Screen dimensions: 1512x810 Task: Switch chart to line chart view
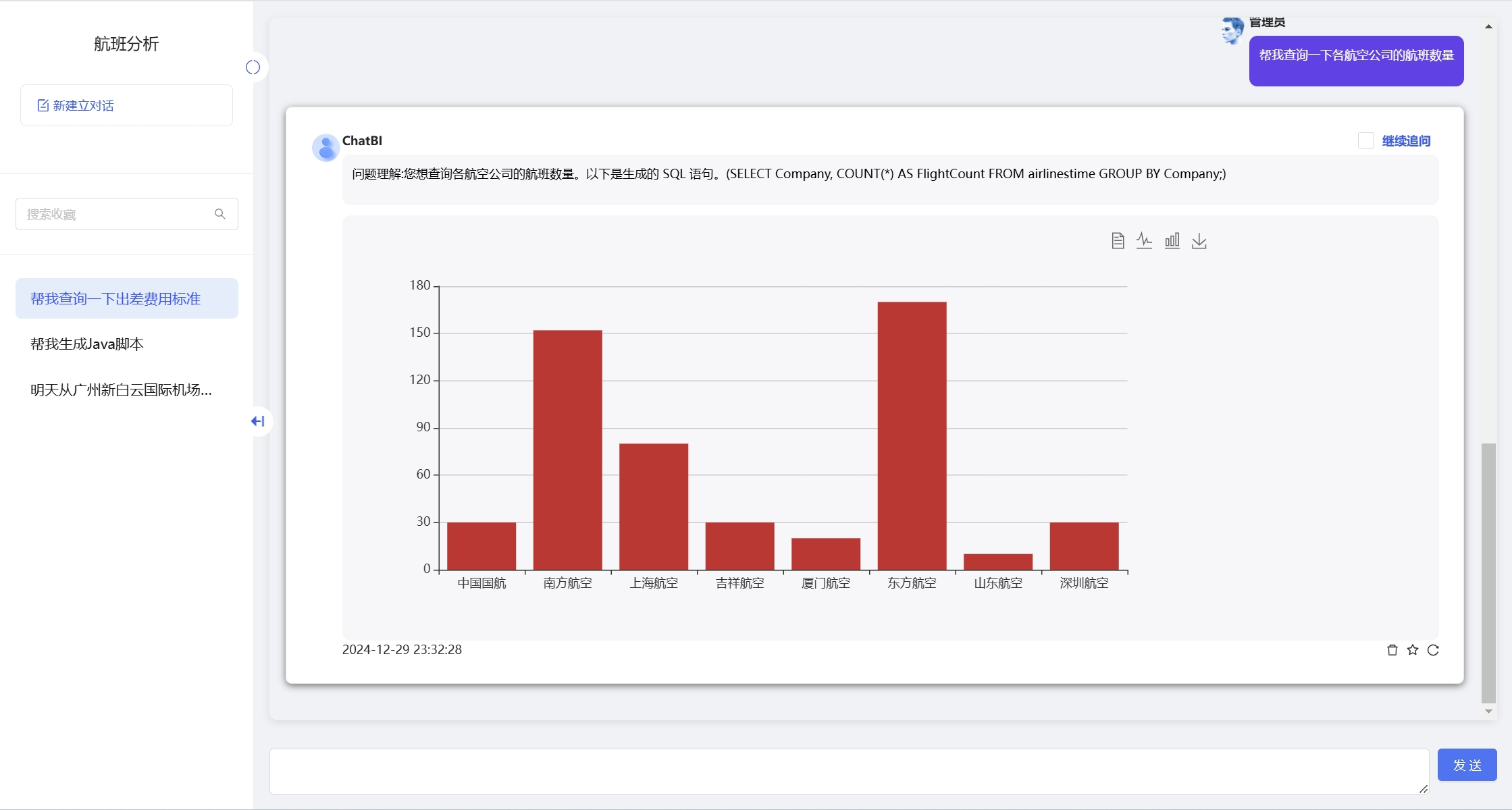click(x=1145, y=241)
